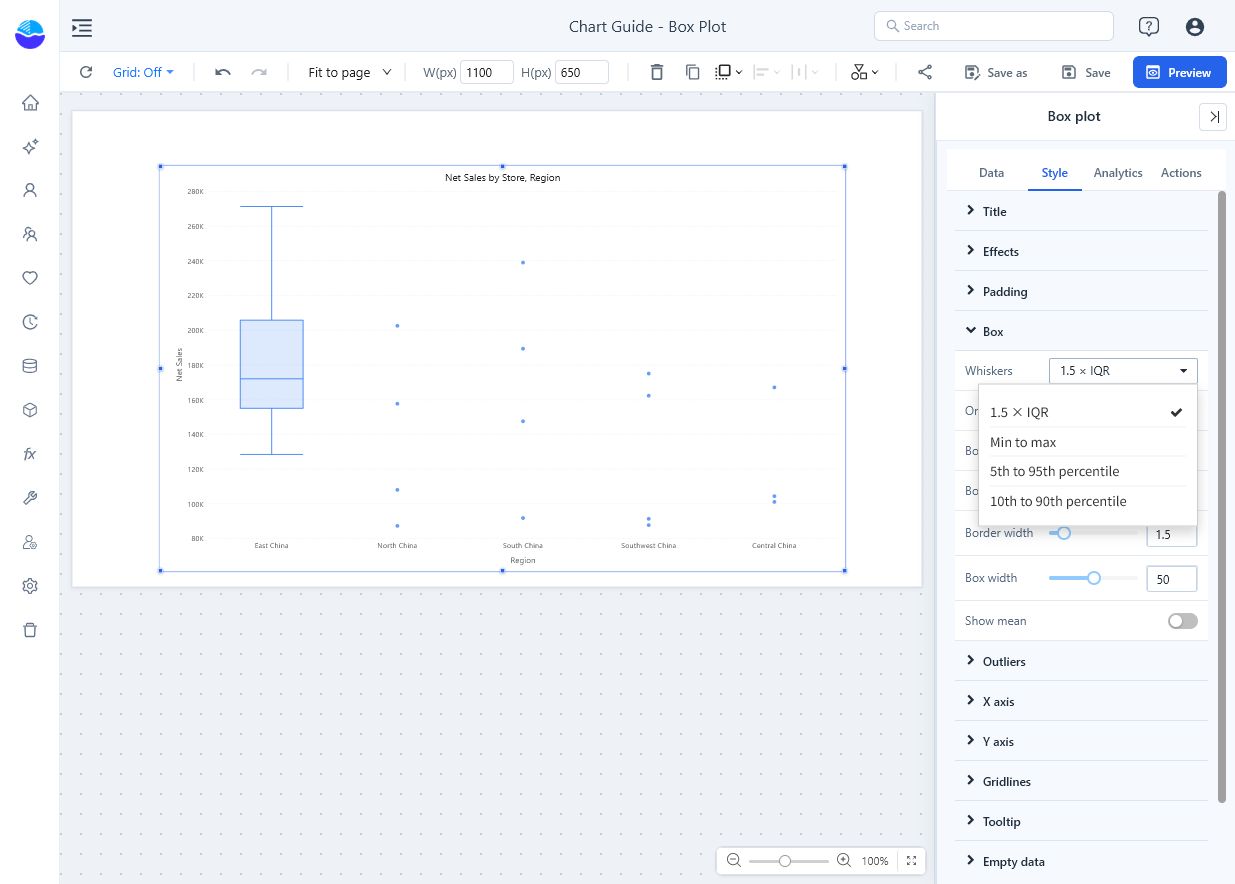Click the refresh icon in toolbar

pyautogui.click(x=86, y=72)
